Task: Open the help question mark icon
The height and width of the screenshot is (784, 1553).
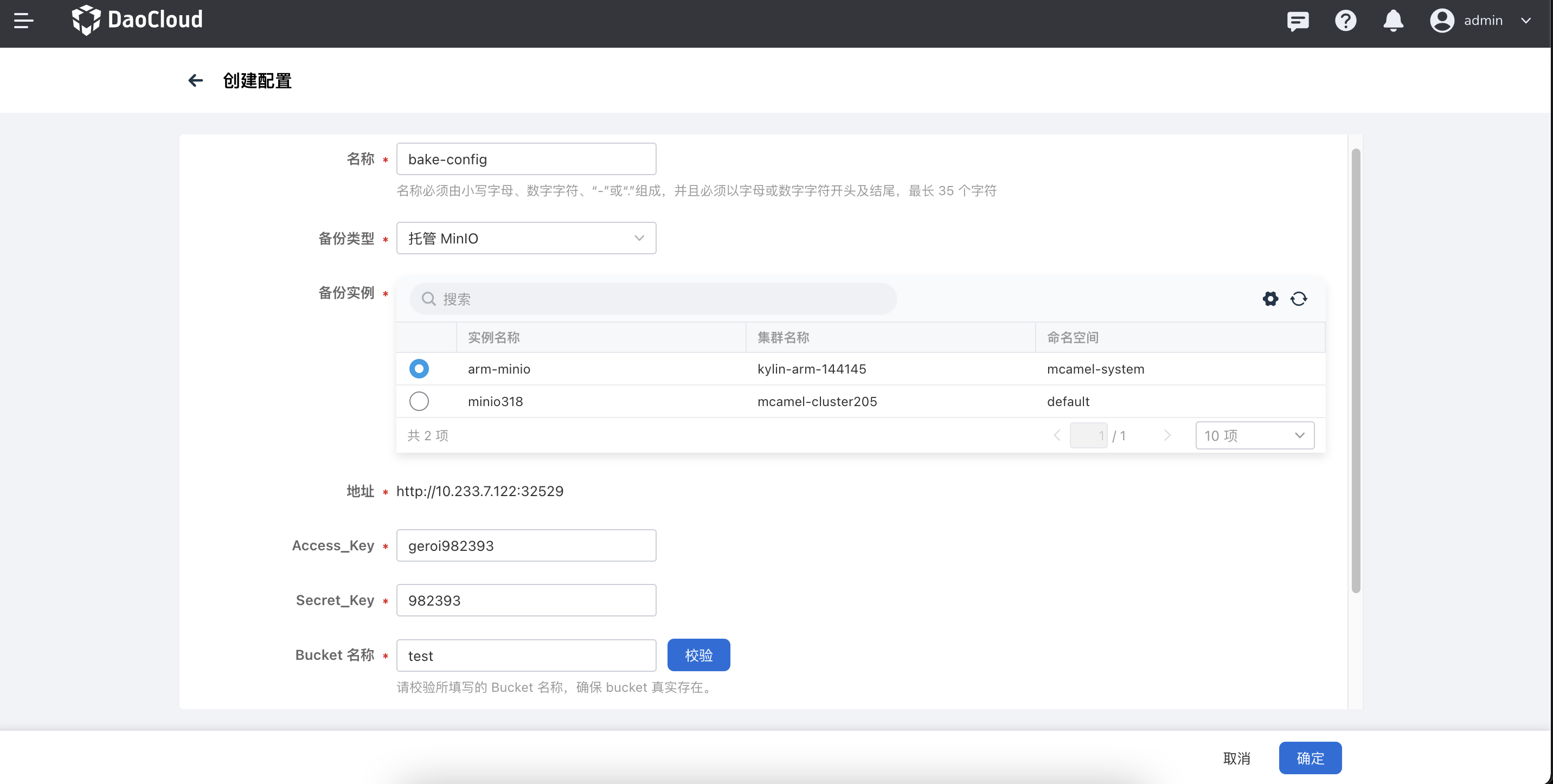Action: [1345, 21]
